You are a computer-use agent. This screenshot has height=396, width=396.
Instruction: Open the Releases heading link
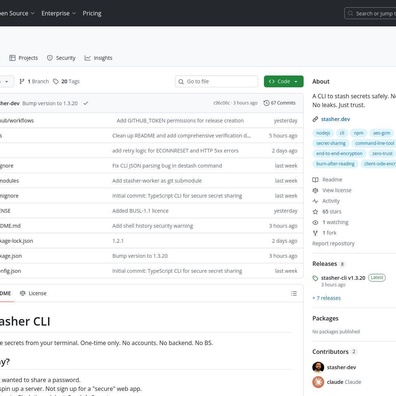324,264
